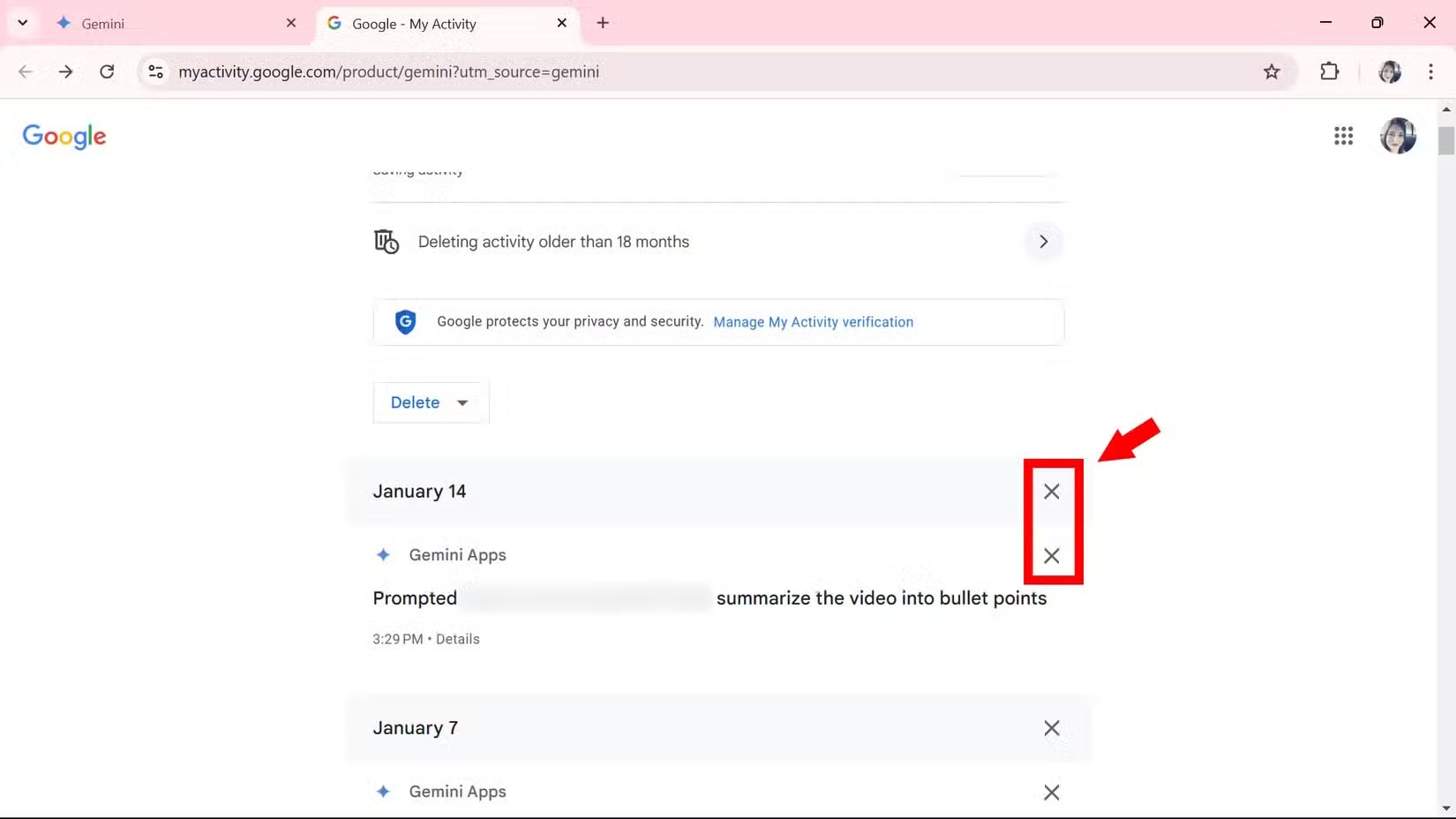Switch to the Gemini tab
This screenshot has width=1456, height=819.
(176, 24)
